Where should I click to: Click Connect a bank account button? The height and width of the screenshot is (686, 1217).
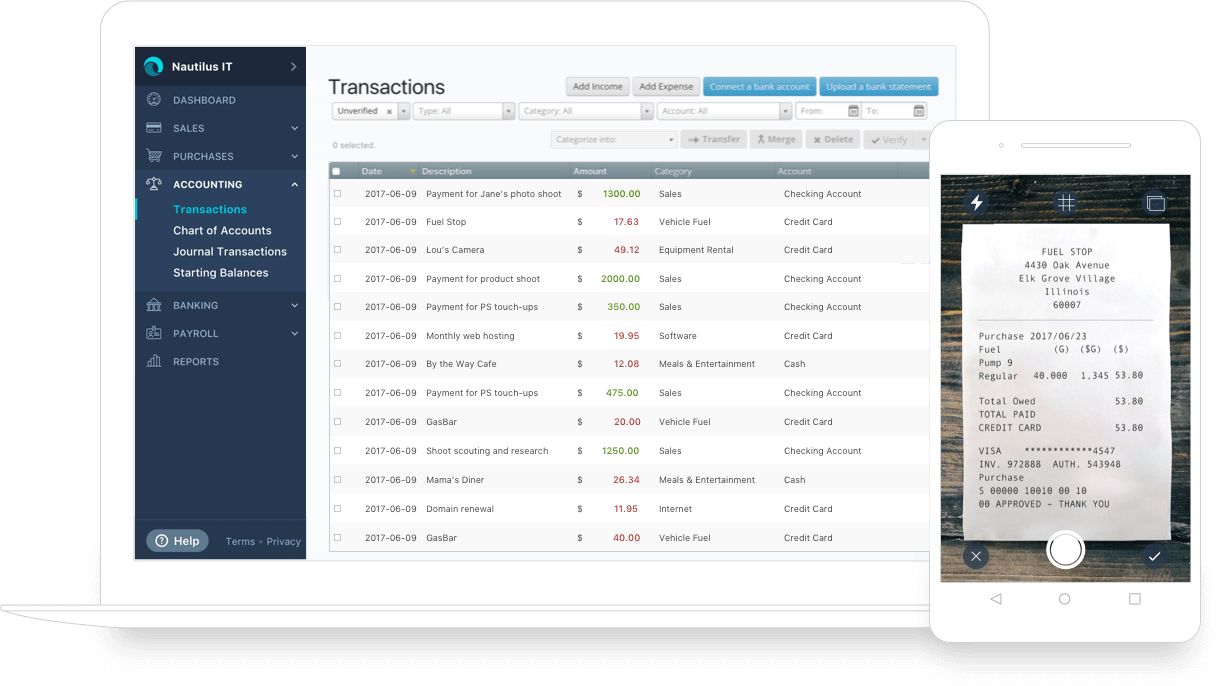click(759, 87)
